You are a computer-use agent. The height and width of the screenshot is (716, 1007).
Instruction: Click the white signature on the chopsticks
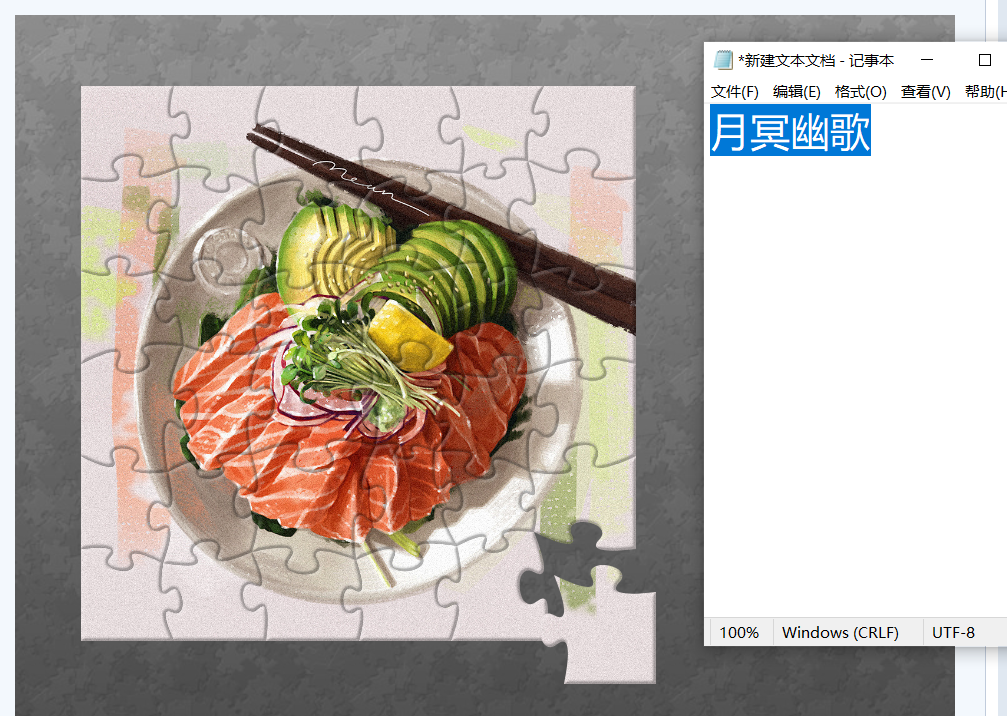point(369,186)
